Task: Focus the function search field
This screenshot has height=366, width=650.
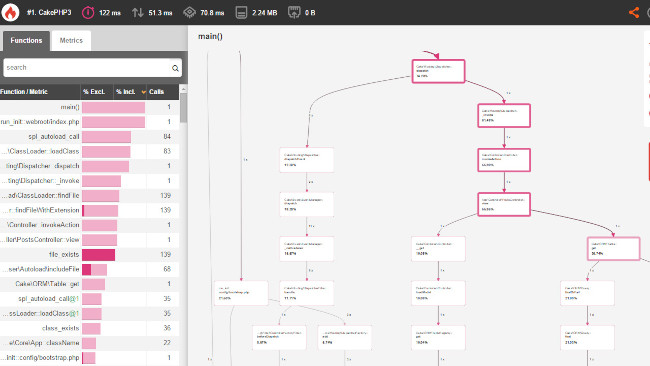Action: pos(92,68)
